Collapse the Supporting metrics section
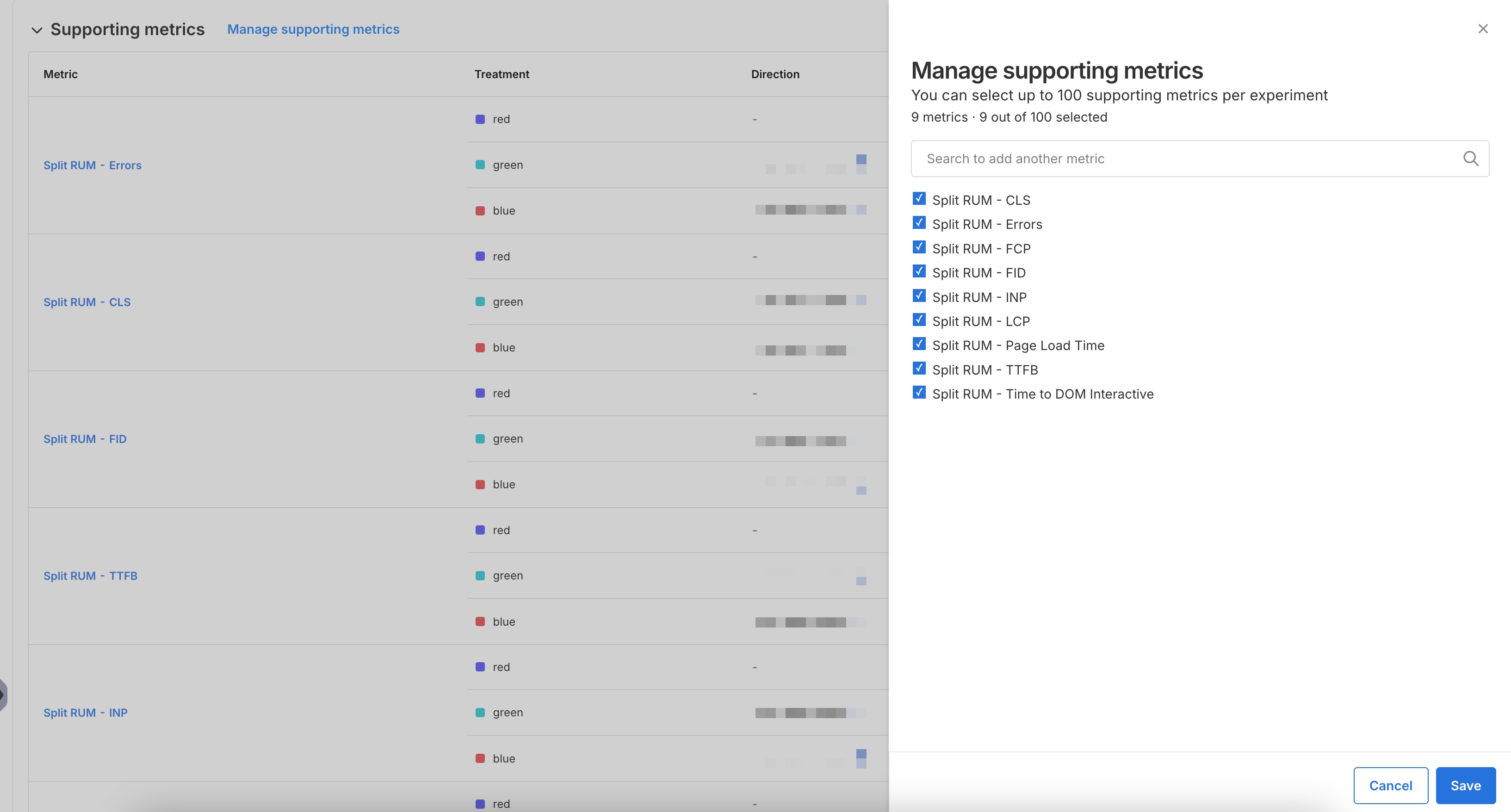1511x812 pixels. click(x=37, y=29)
